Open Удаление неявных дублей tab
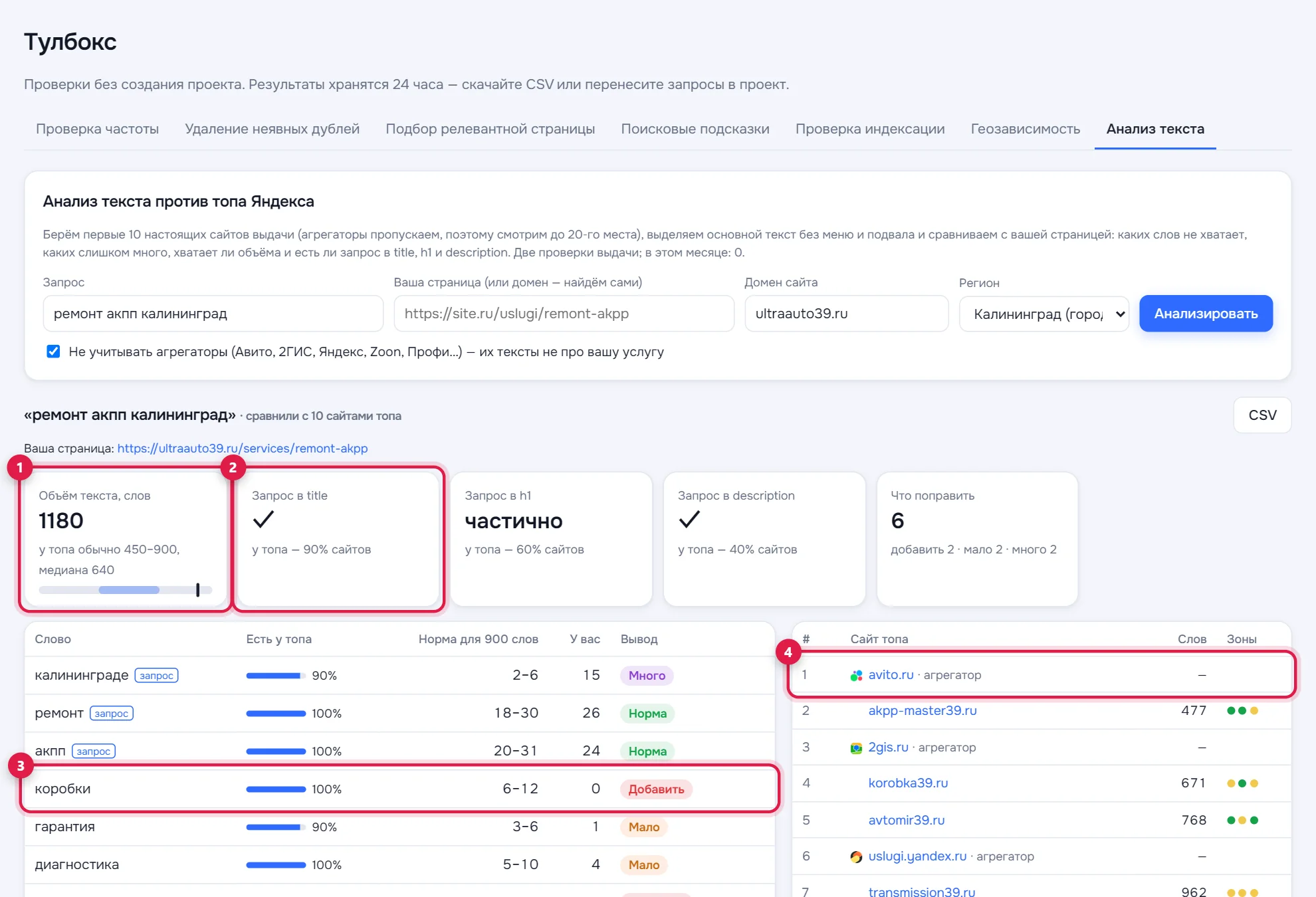Screen dimensions: 1316x897 [x=272, y=129]
